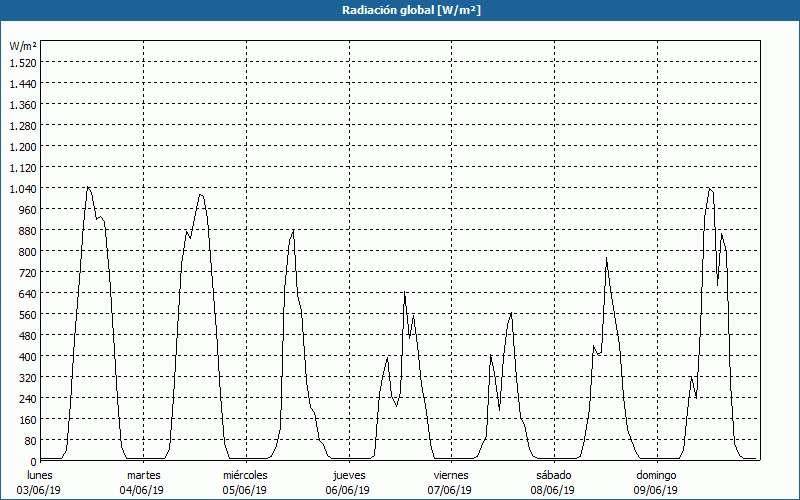Click the Tuesday radiation peak on curve
Image resolution: width=800 pixels, height=500 pixels.
click(x=201, y=194)
